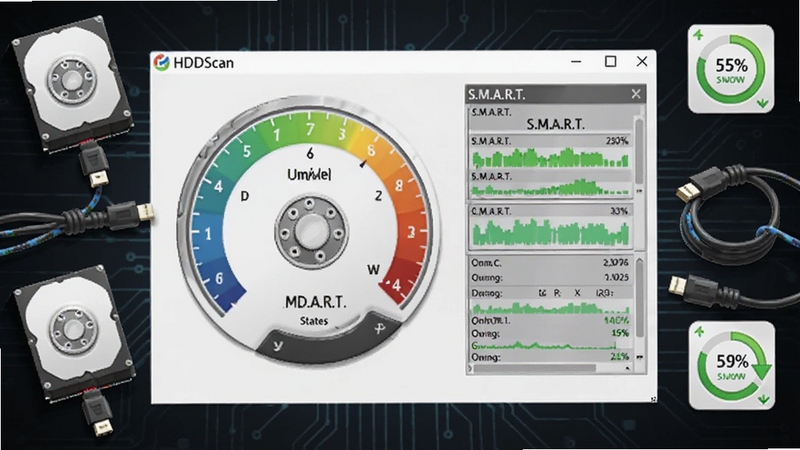Viewport: 800px width, 450px height.
Task: Click the gauge center hub
Action: coord(311,232)
